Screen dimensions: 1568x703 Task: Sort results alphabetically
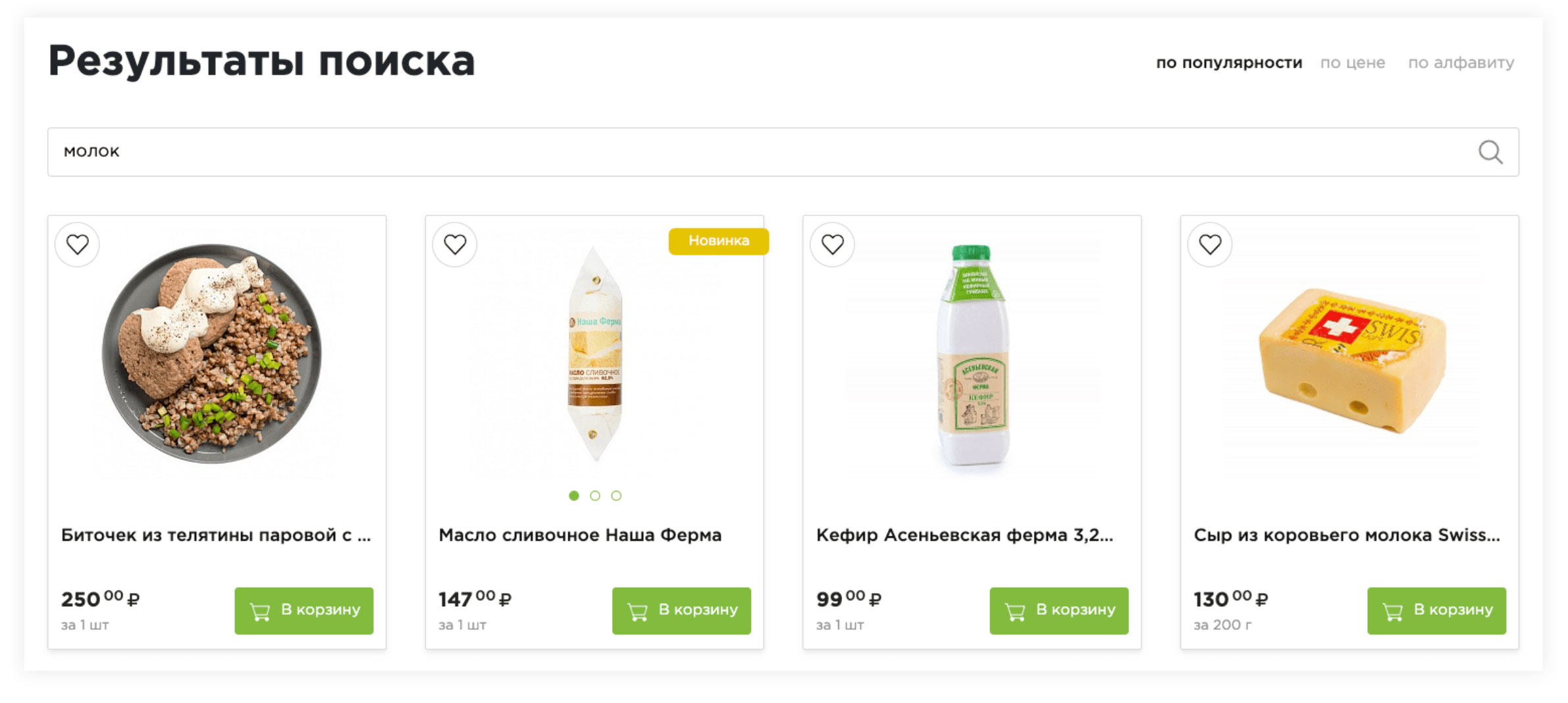point(1461,63)
